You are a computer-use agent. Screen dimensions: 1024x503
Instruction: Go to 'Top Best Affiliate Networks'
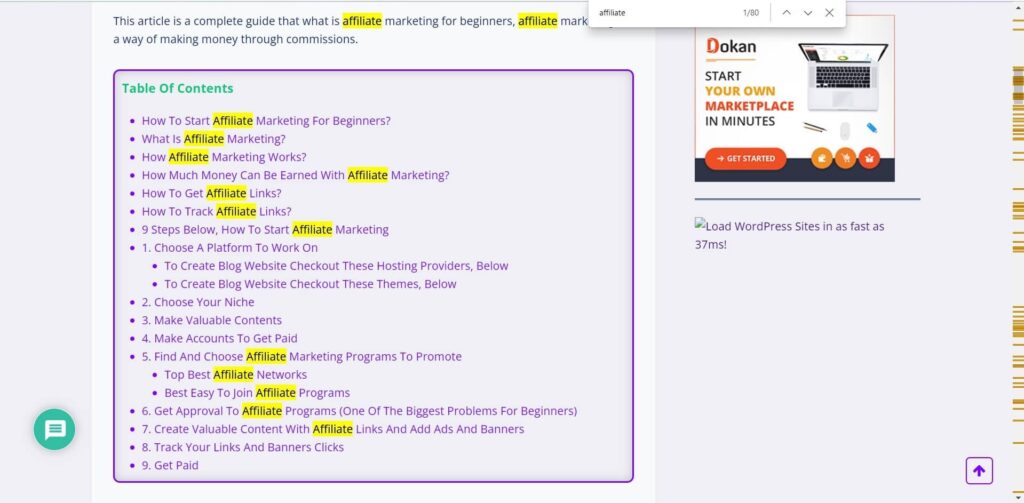pyautogui.click(x=235, y=375)
